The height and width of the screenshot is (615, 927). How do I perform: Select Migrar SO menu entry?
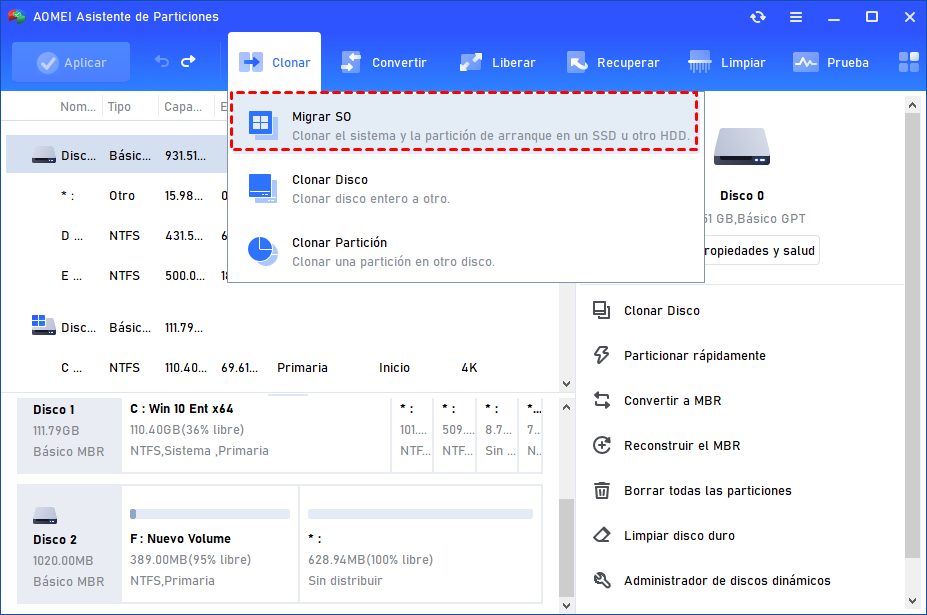464,122
